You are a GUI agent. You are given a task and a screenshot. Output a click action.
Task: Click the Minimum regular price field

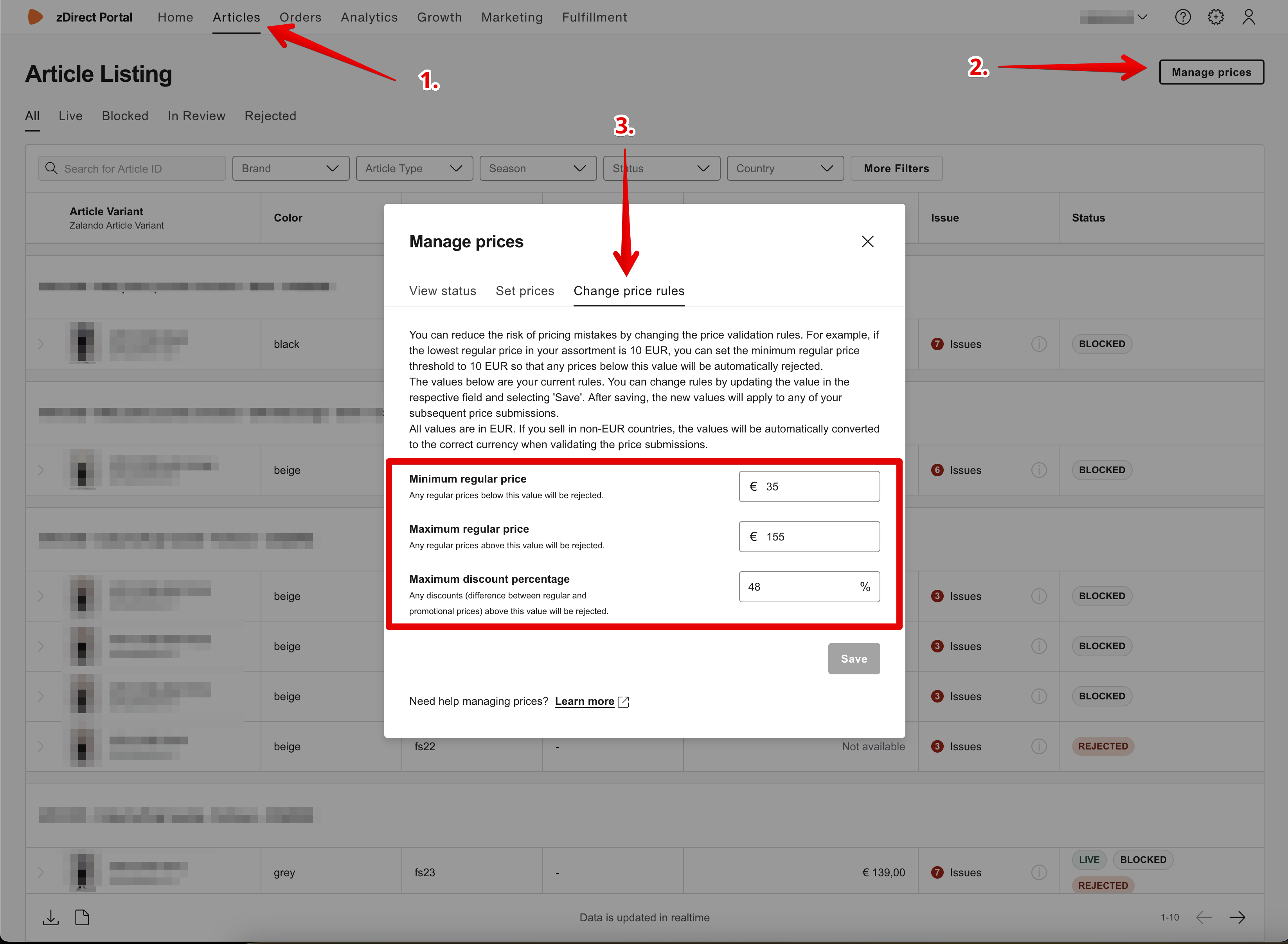[809, 486]
